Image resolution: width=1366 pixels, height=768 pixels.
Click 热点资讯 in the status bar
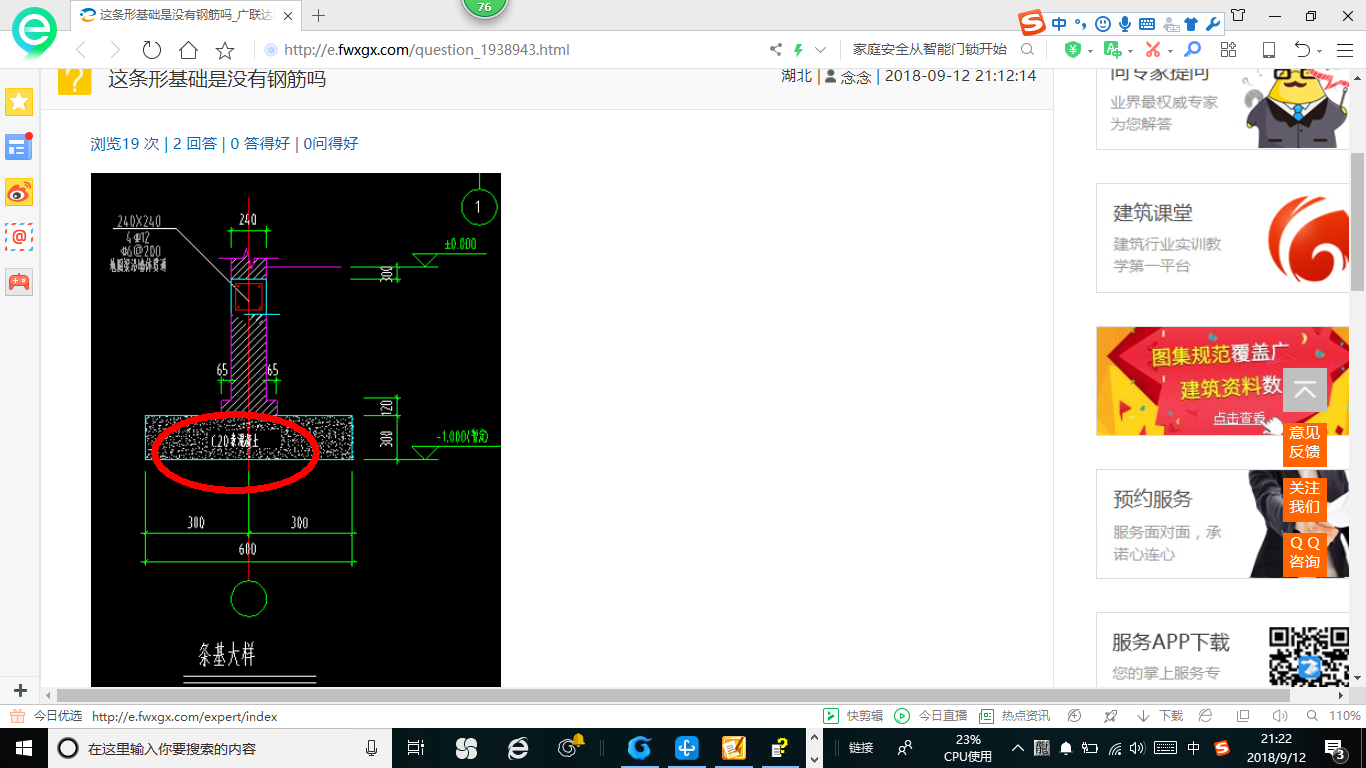pyautogui.click(x=1015, y=716)
